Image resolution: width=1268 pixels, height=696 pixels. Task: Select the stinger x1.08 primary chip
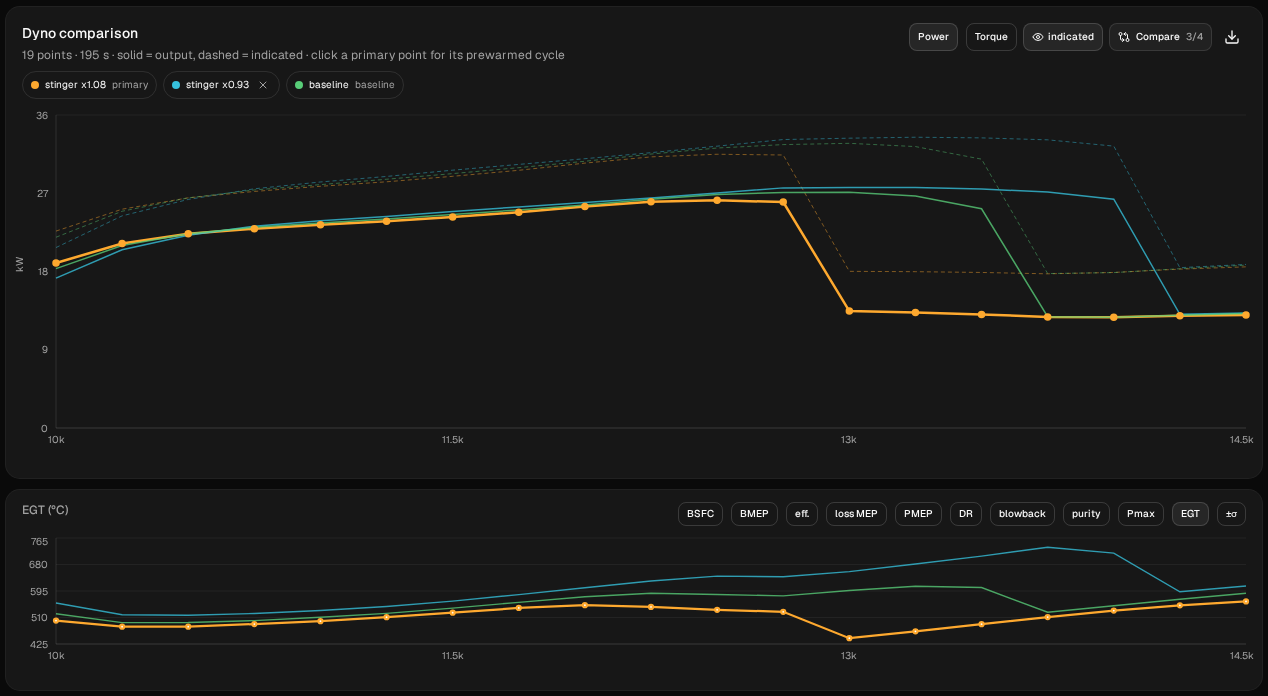tap(89, 85)
